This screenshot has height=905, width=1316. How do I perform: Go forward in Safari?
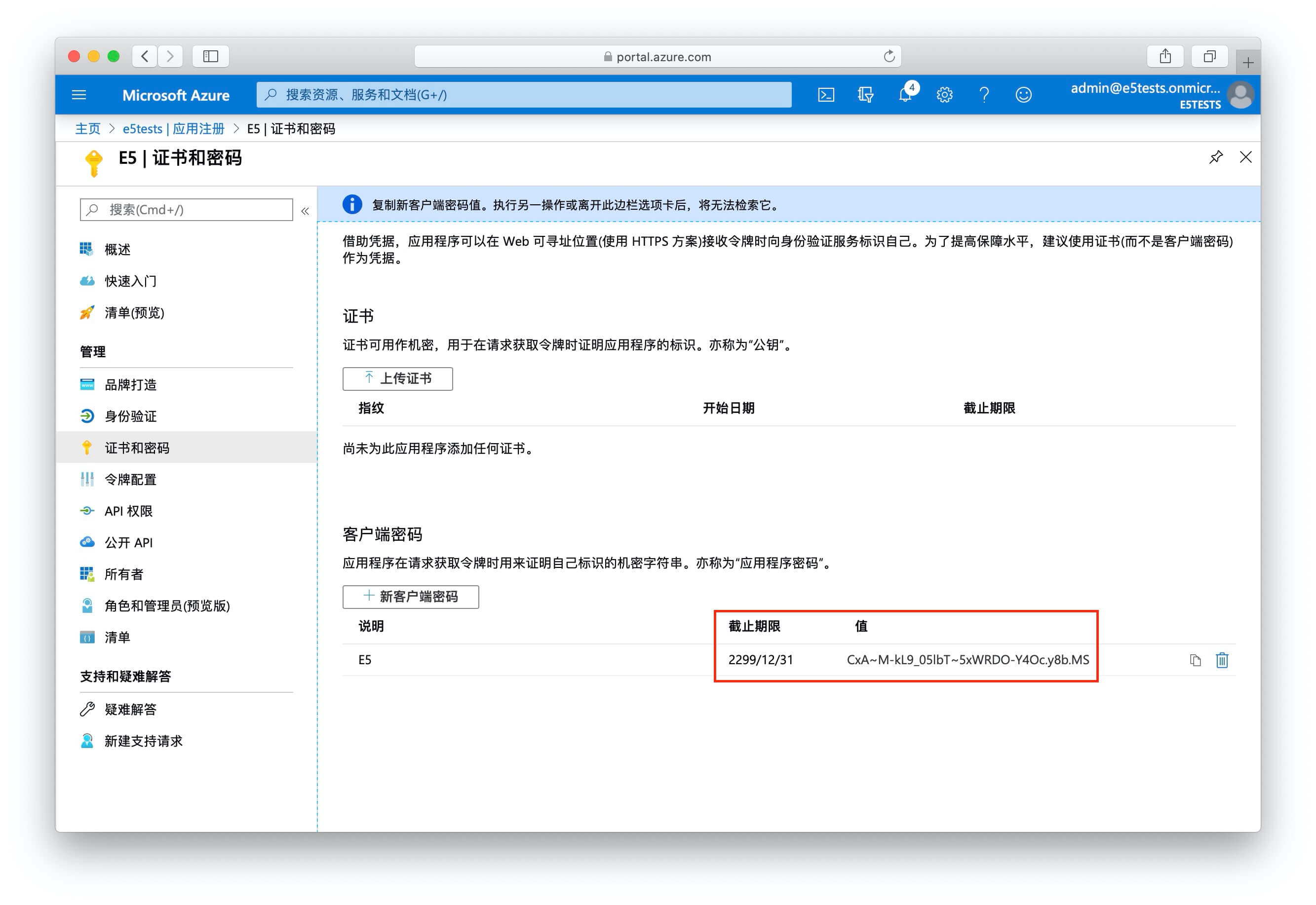pyautogui.click(x=170, y=56)
